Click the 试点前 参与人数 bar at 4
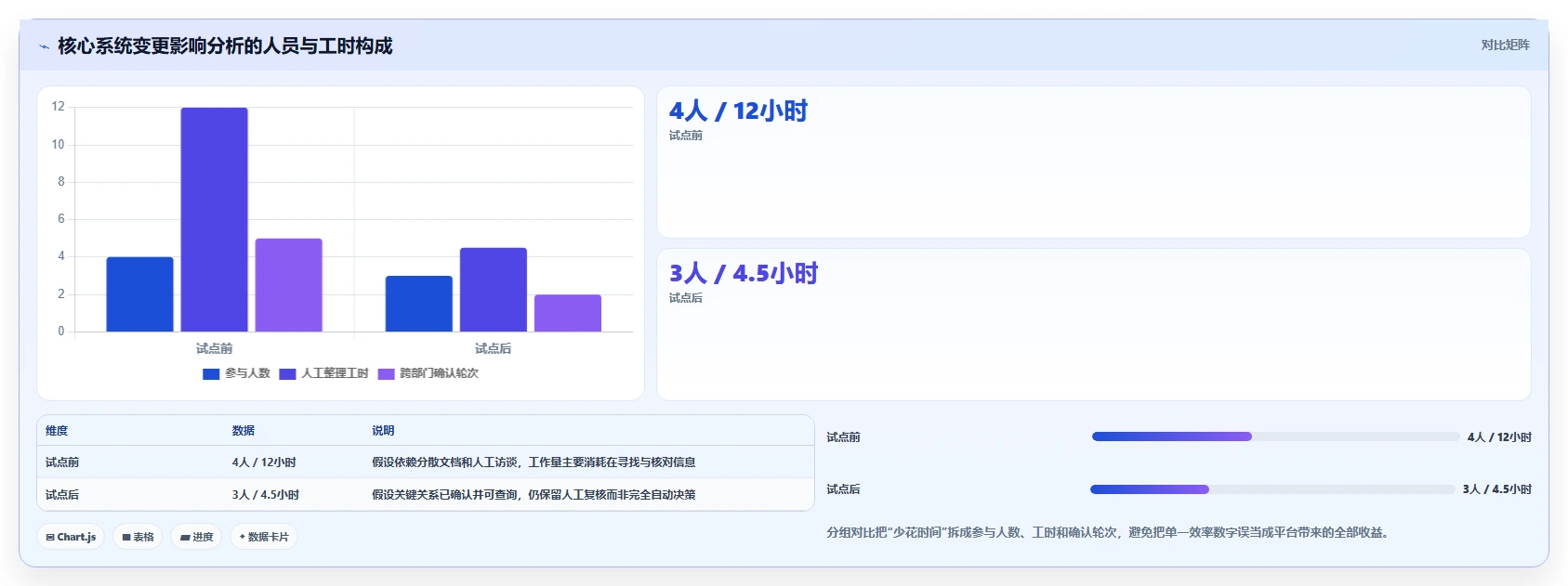Screen dimensions: 1568x586 (139, 293)
